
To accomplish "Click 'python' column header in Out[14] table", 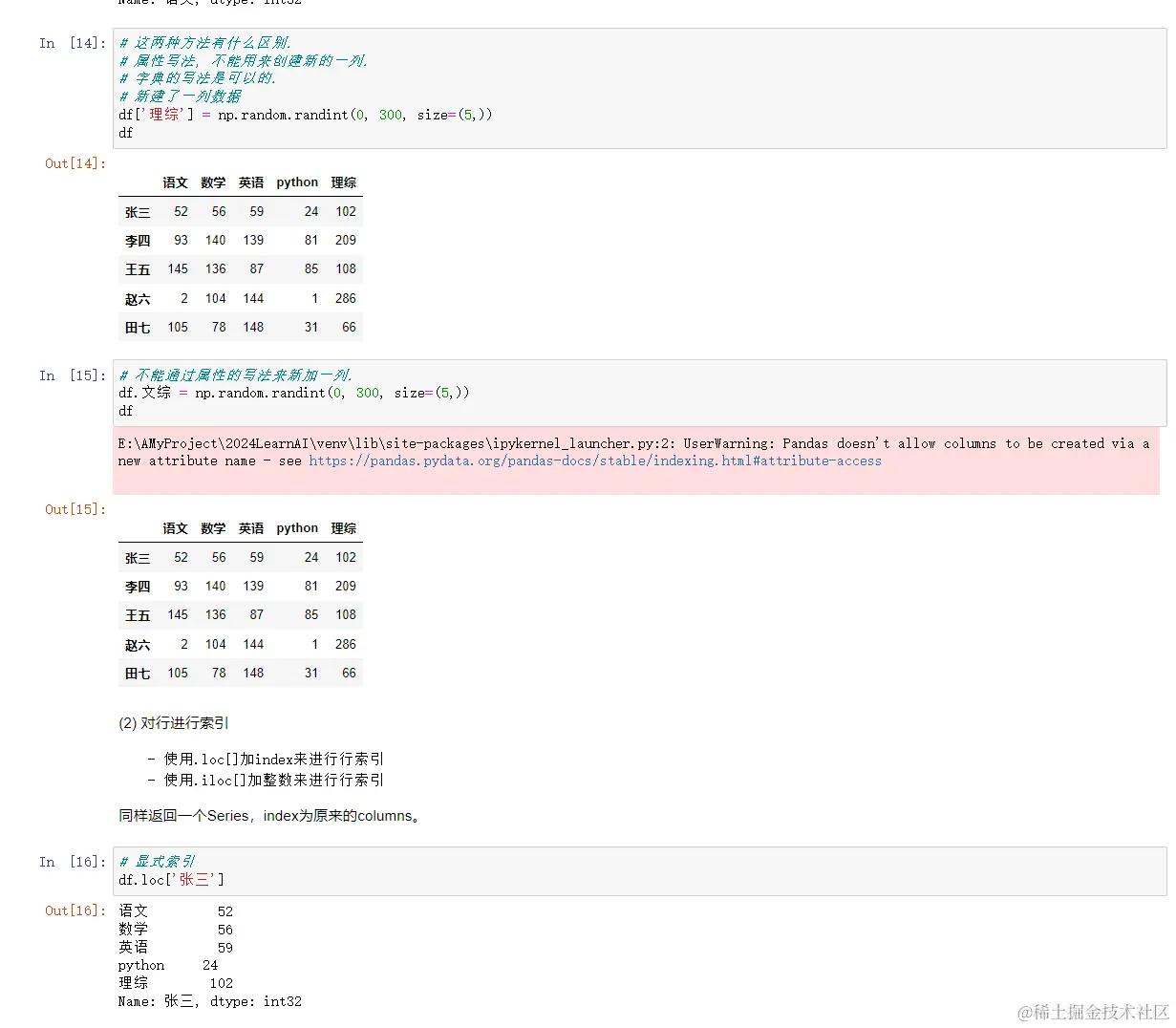I will pos(297,182).
